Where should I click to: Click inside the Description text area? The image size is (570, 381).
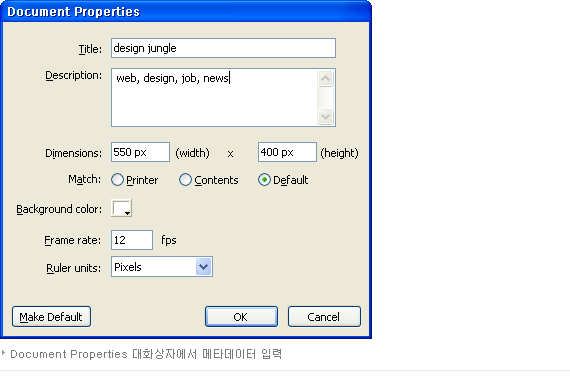point(214,97)
